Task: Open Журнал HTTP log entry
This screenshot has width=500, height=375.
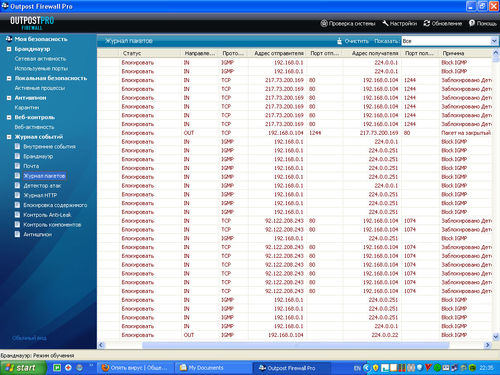Action: click(x=40, y=195)
